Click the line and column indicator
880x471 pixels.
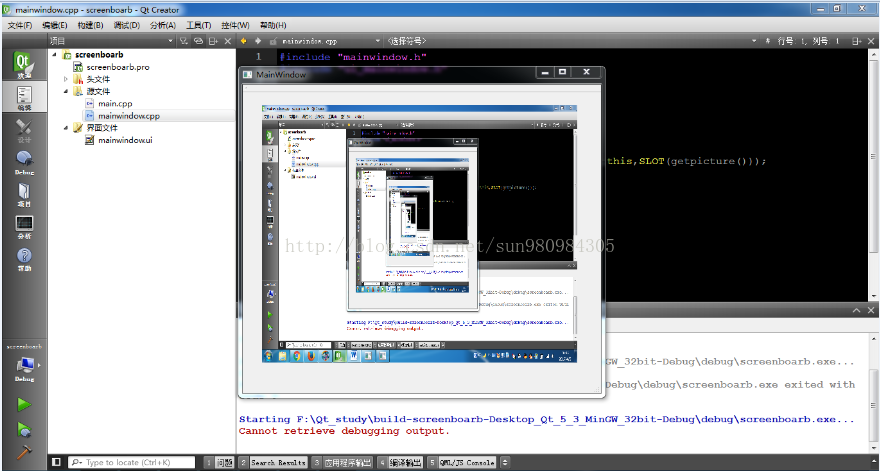pos(809,41)
